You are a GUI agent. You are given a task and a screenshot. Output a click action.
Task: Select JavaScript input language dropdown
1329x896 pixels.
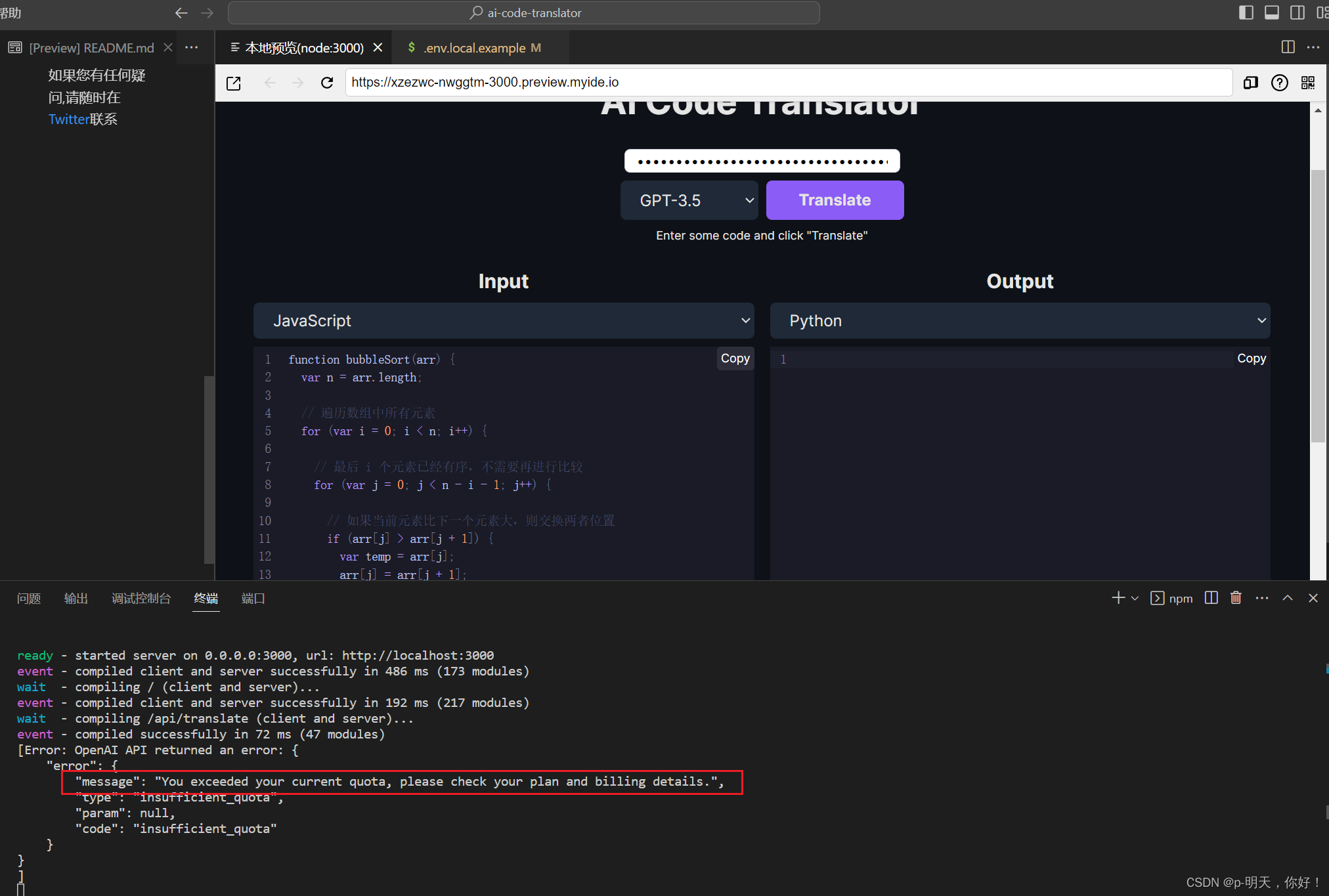(x=504, y=320)
